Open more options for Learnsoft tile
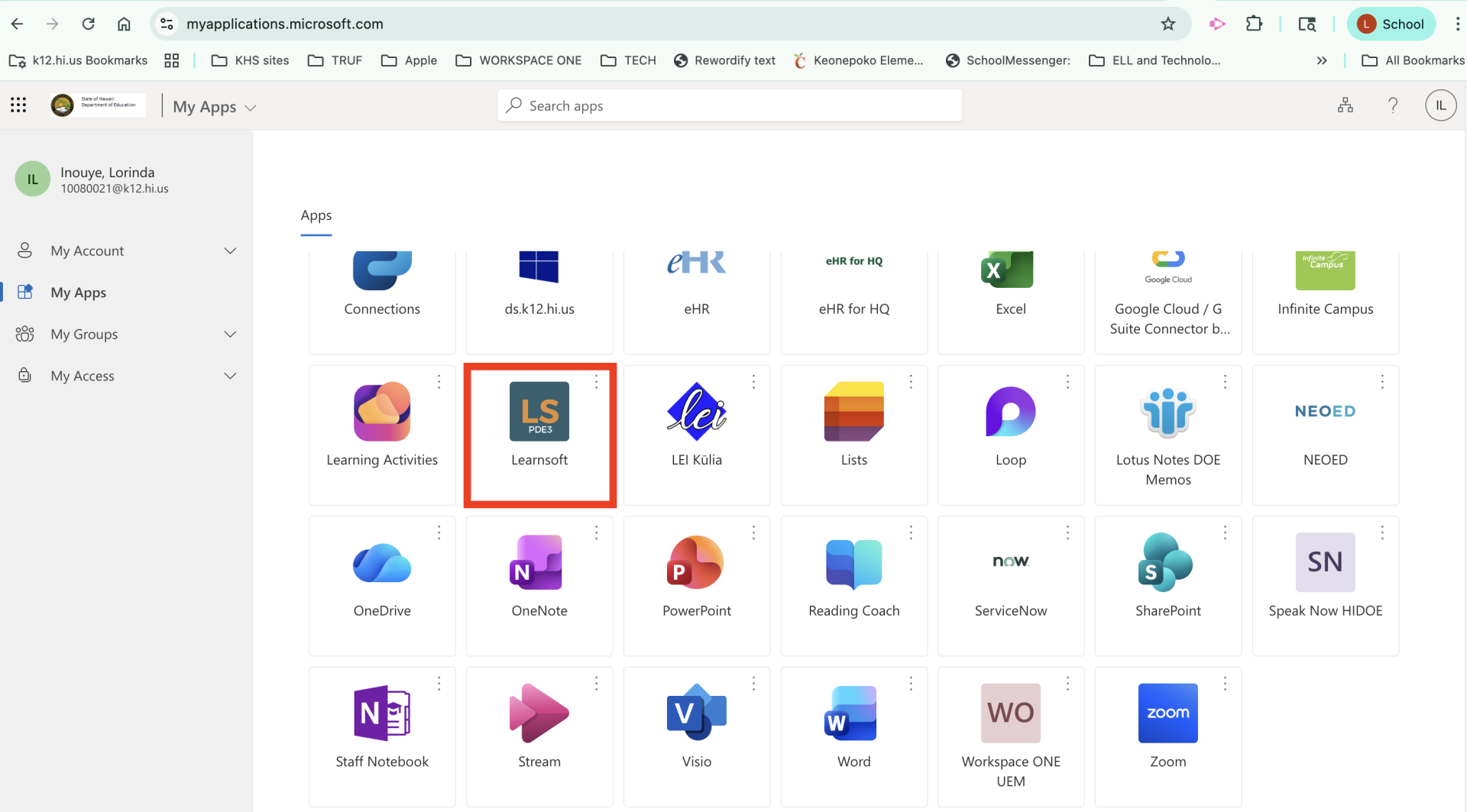This screenshot has width=1467, height=812. click(x=597, y=381)
